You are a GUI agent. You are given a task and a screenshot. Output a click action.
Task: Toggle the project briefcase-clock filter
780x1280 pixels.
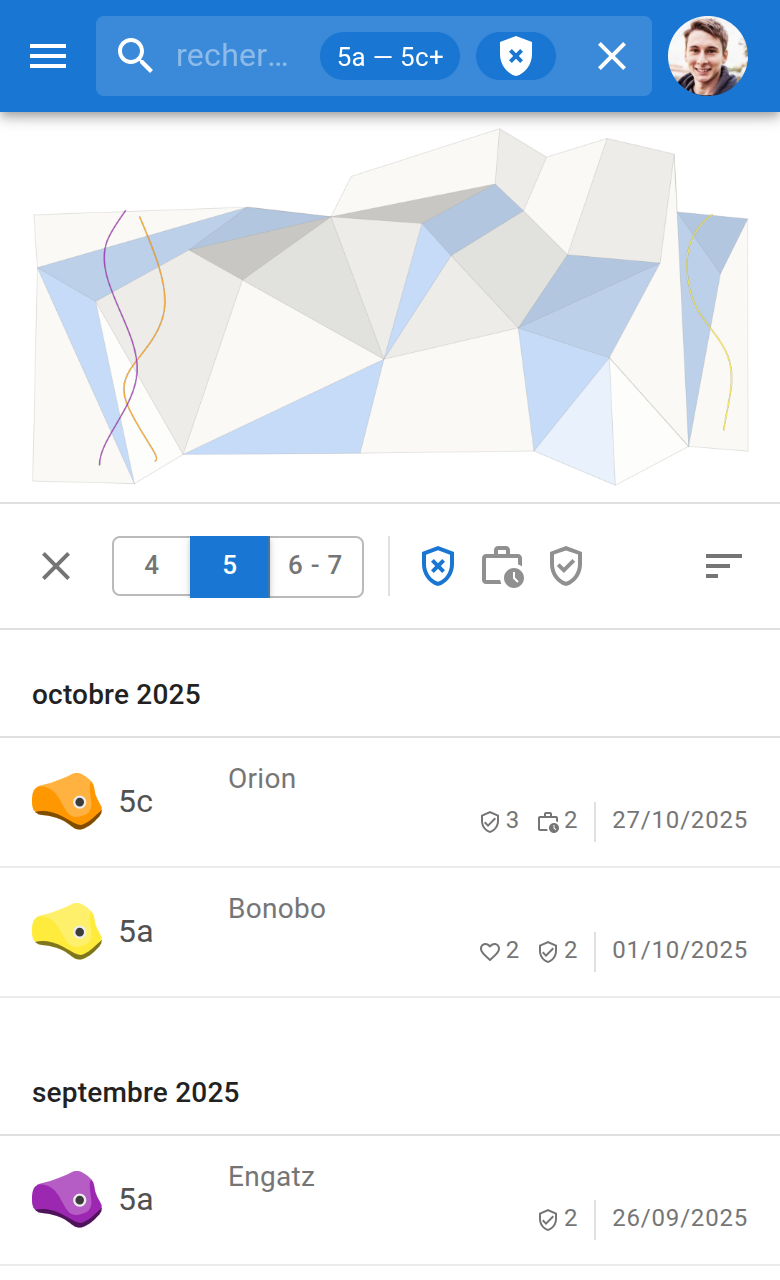click(x=502, y=566)
